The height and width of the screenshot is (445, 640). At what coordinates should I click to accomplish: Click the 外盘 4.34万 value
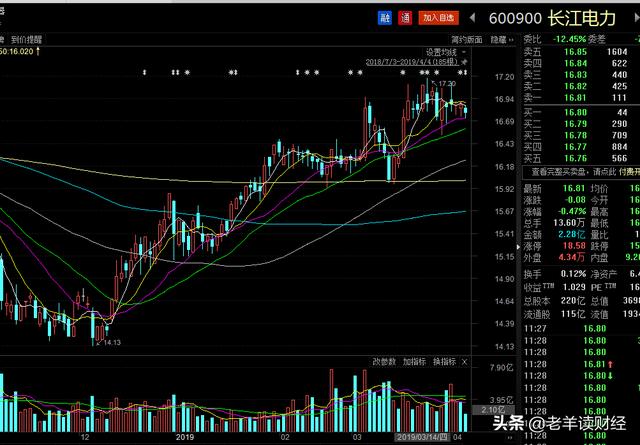[x=572, y=257]
